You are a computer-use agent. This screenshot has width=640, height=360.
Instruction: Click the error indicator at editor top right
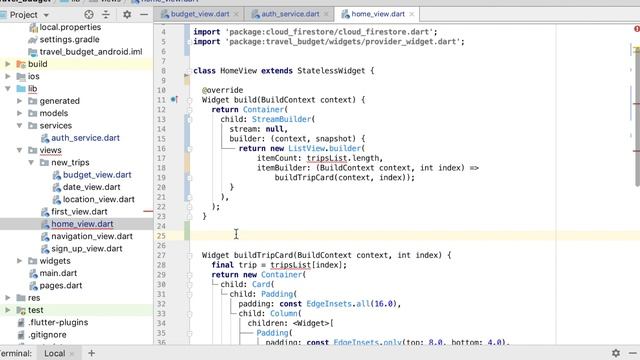point(637,29)
